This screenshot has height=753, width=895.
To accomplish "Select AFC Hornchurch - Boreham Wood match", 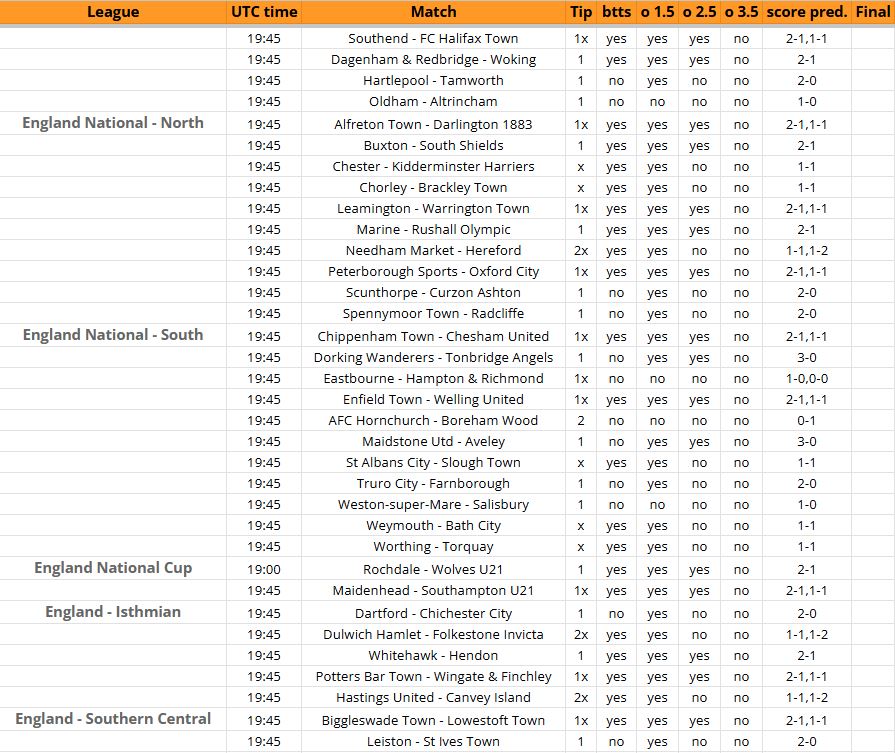I will pos(433,421).
